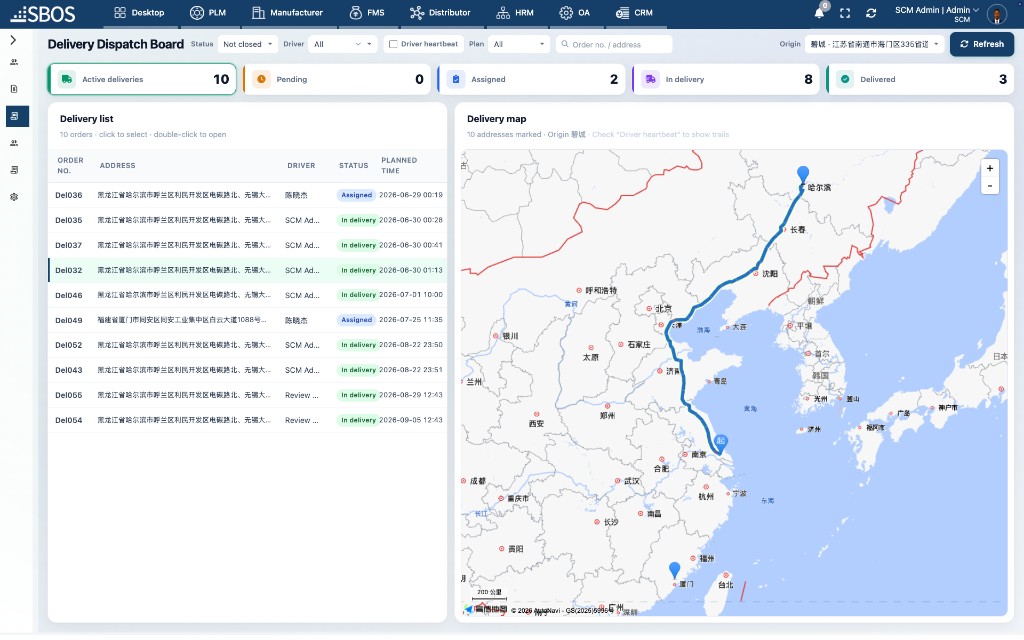Select the highlighted dispatch board sidebar icon
1024x640 pixels.
click(x=17, y=116)
